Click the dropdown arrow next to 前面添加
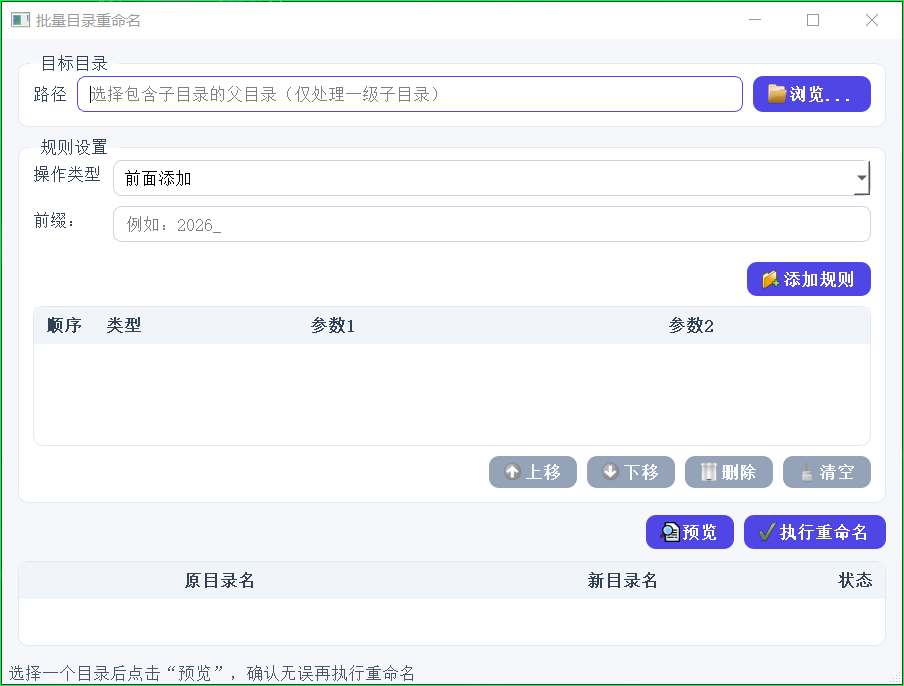This screenshot has width=904, height=686. click(x=861, y=177)
